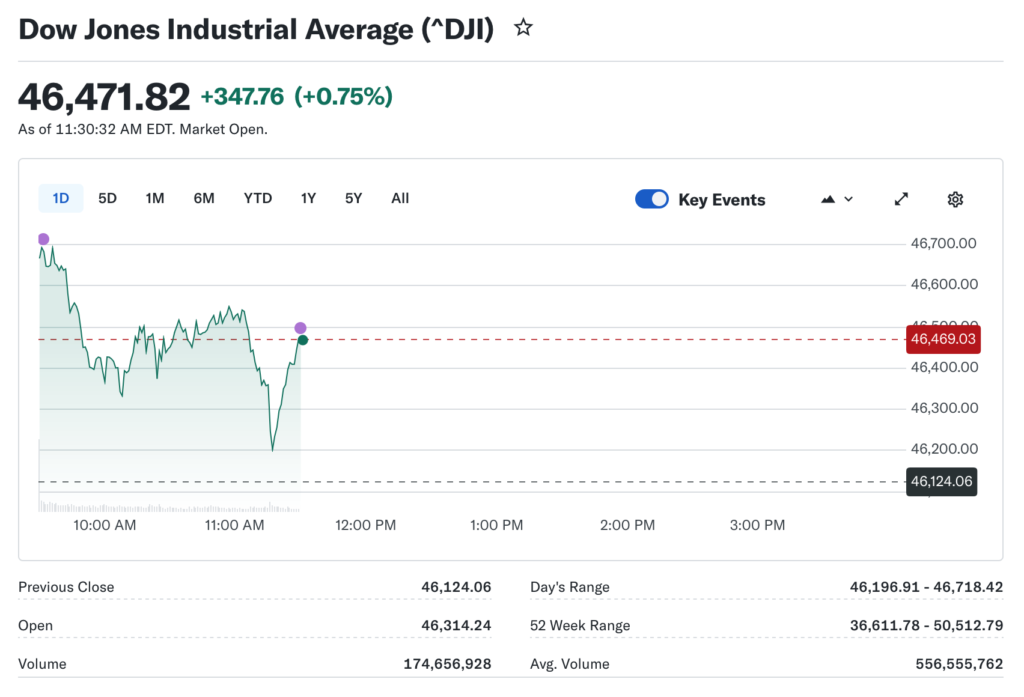Click the purple key event marker at market open
Screen dimensions: 1024x697
[x=44, y=239]
